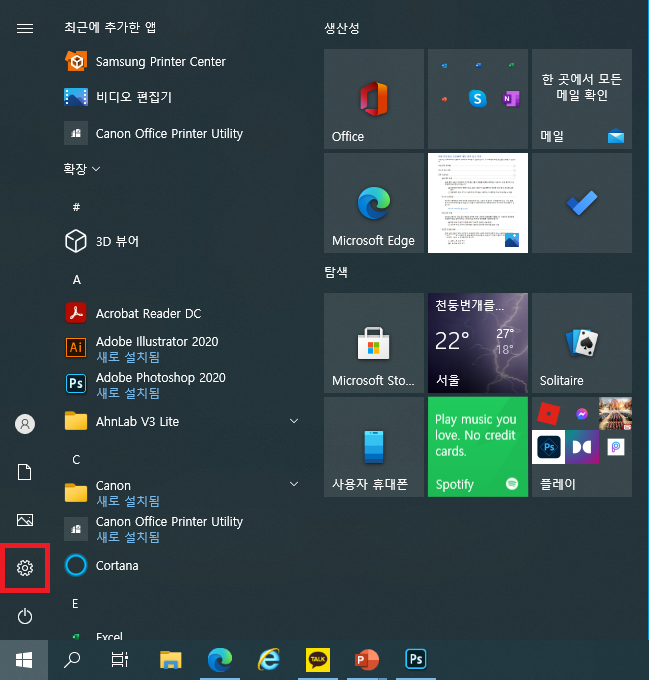This screenshot has height=680, width=649.
Task: Open the To Do checkmark tile
Action: [582, 203]
